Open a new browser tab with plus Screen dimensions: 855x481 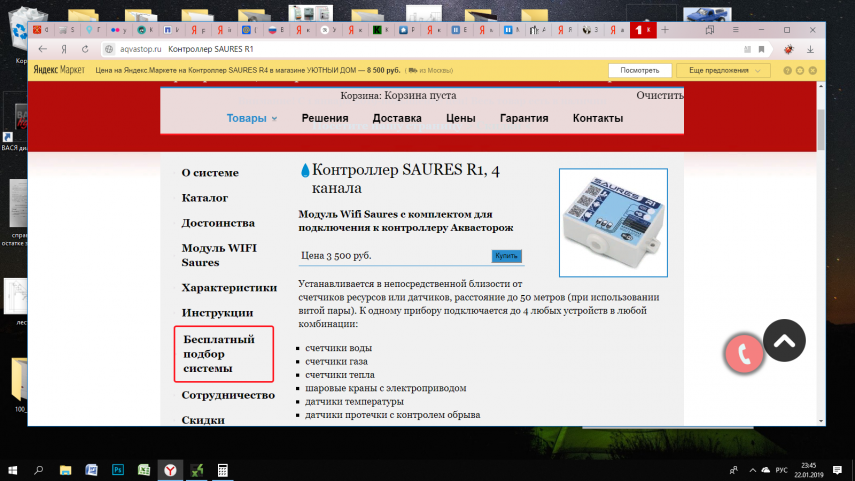coord(665,30)
